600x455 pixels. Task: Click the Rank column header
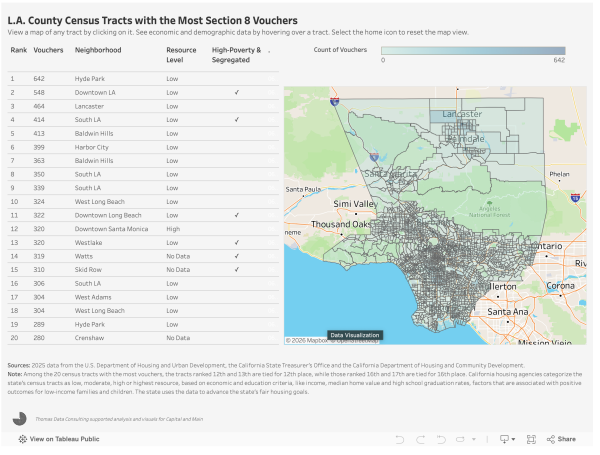coord(19,50)
